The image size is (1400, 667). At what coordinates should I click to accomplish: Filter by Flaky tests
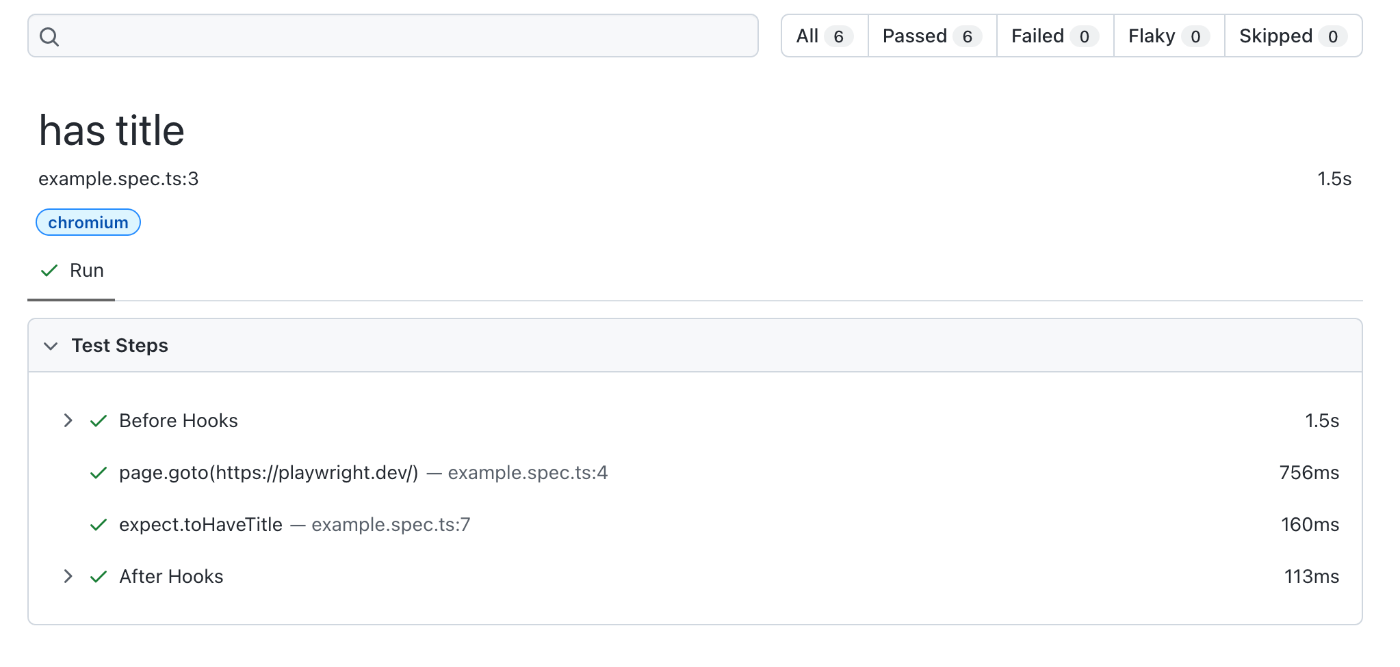(x=1169, y=36)
